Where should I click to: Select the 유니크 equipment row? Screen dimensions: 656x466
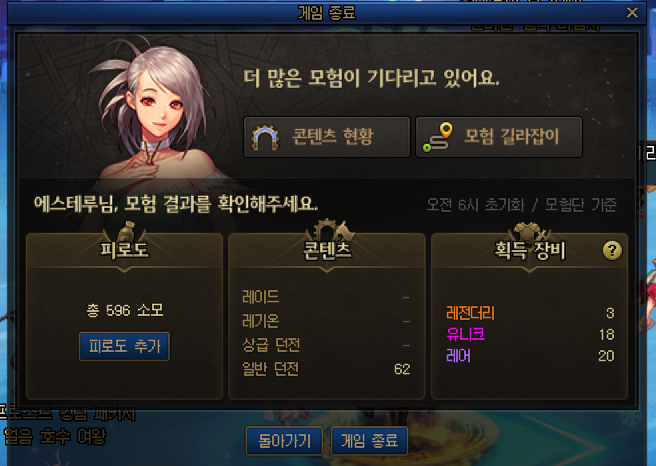coord(530,334)
